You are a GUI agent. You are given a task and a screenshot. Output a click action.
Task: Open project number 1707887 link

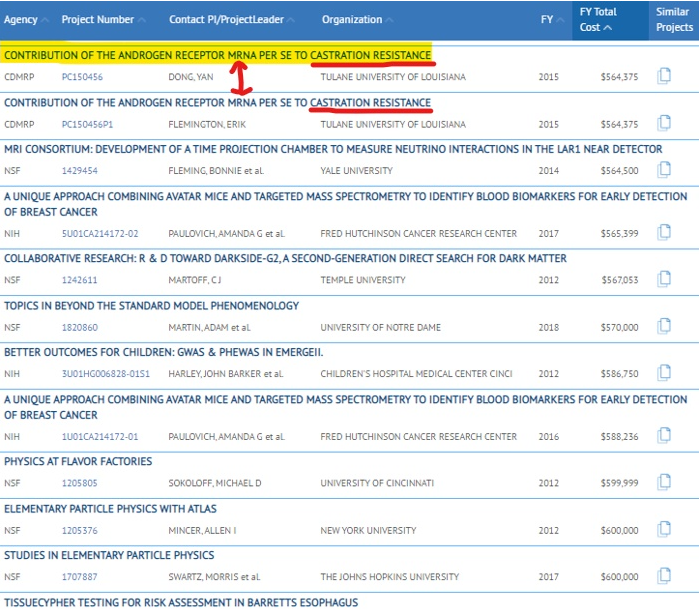pos(79,577)
